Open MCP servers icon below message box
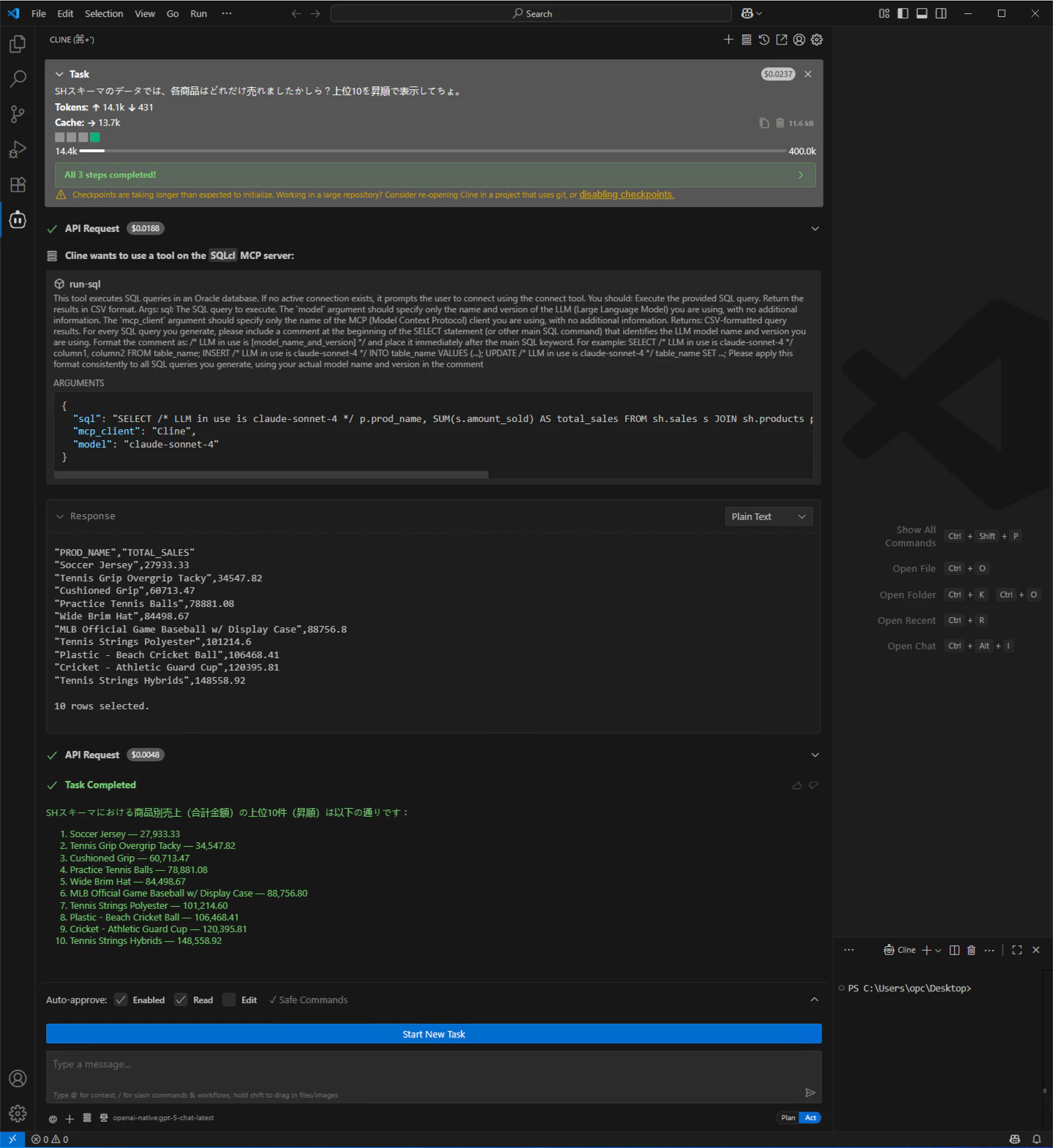Screen dimensions: 1053x1148 click(x=87, y=1118)
